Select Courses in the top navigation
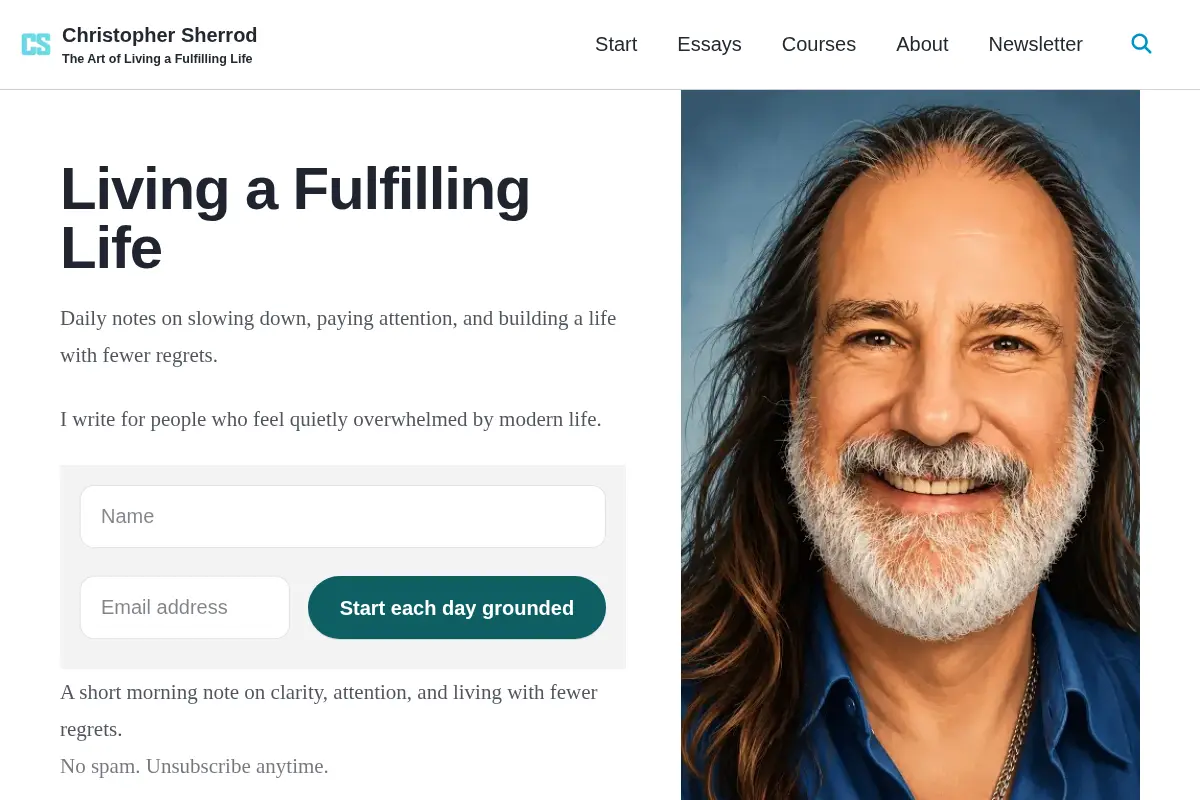The height and width of the screenshot is (800, 1200). (x=819, y=44)
